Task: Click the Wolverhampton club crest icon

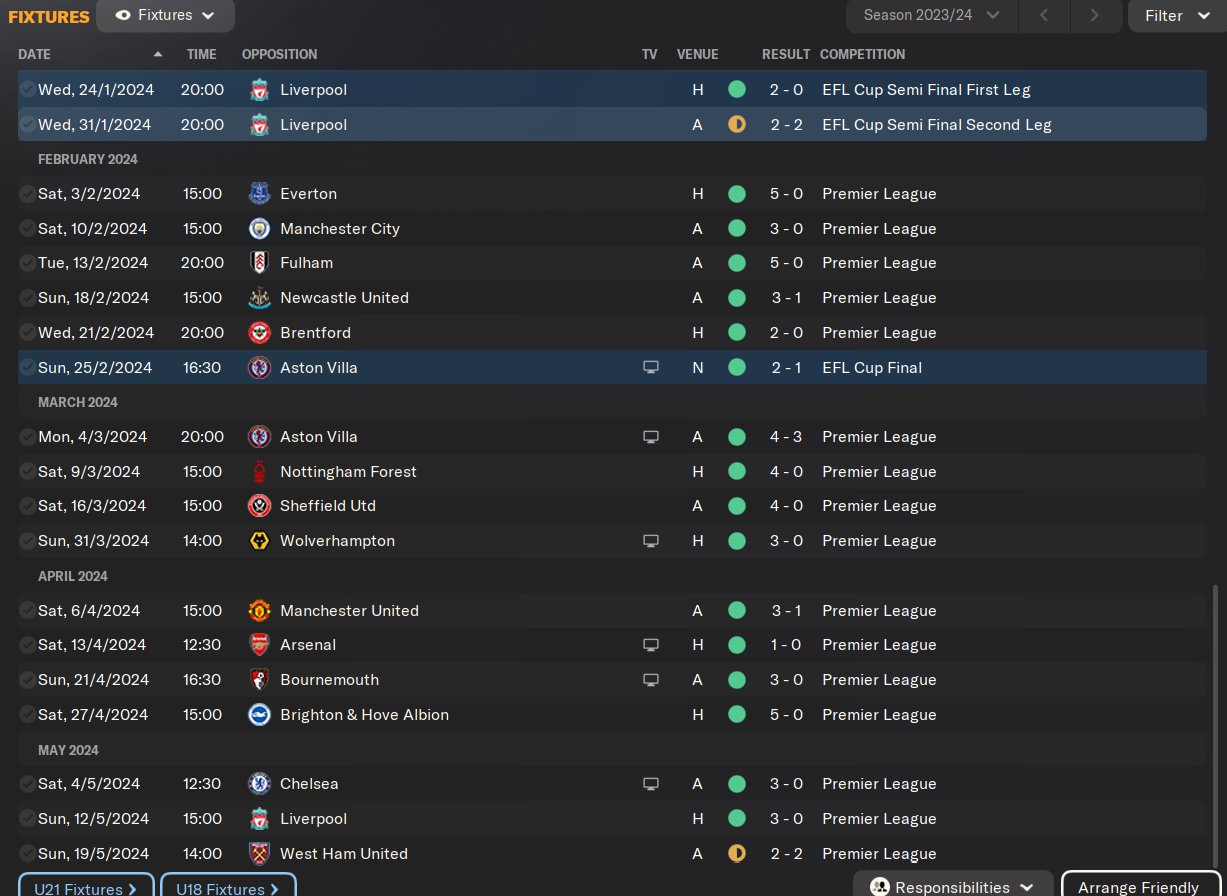Action: tap(259, 541)
